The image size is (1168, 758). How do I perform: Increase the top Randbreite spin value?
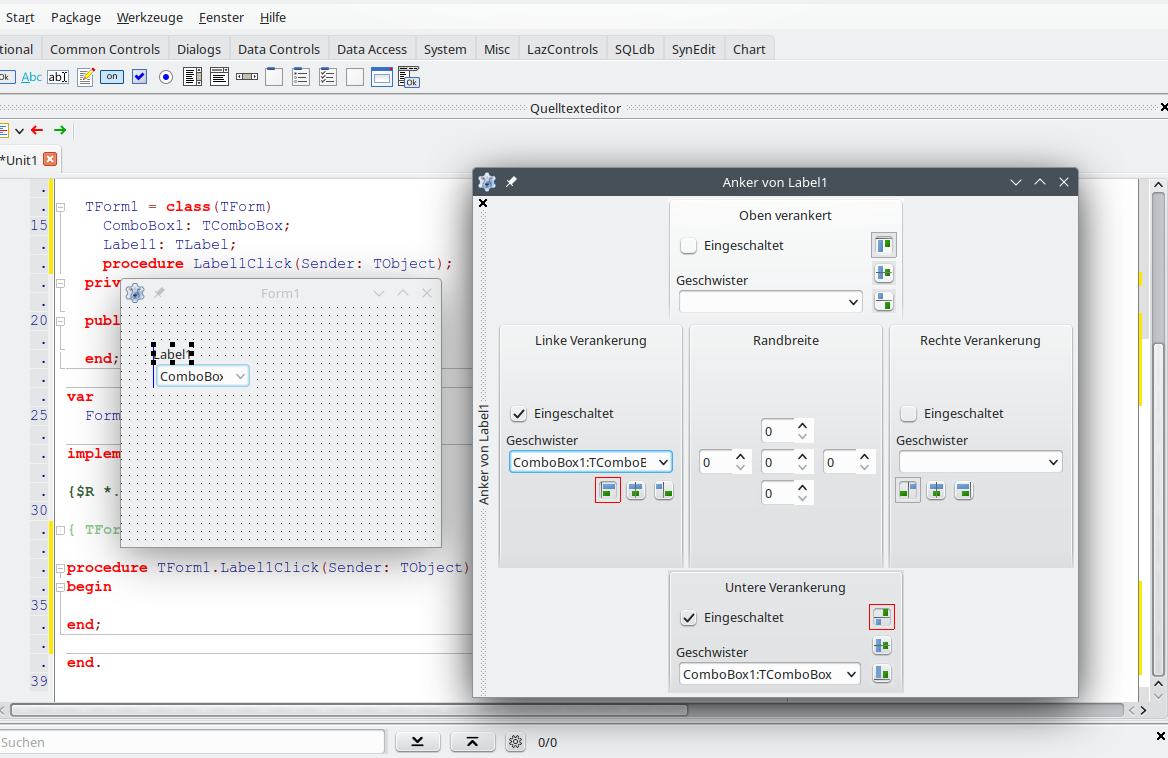(x=802, y=427)
